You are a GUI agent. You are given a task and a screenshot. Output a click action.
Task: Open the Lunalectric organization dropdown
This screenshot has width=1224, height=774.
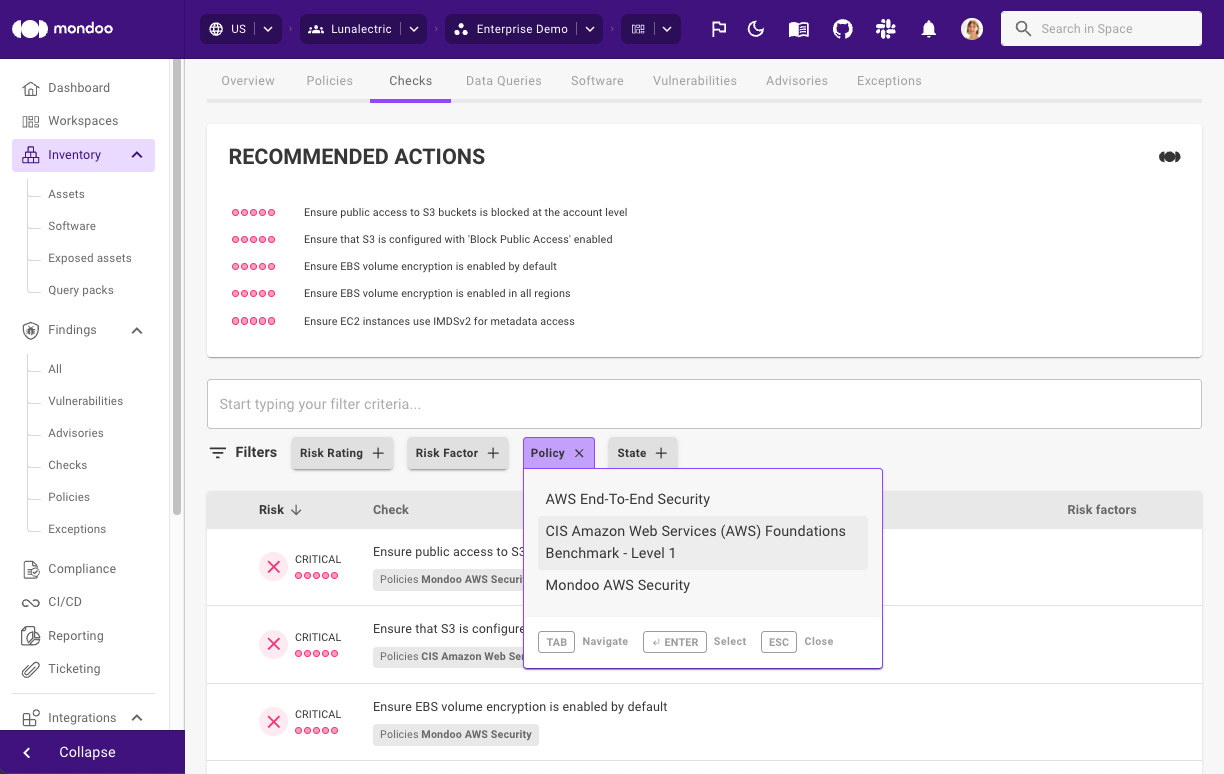pos(414,29)
